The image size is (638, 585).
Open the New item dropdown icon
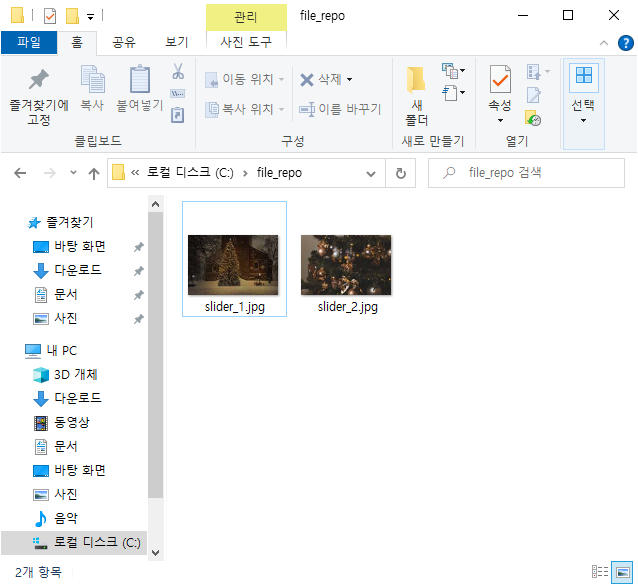coord(453,71)
